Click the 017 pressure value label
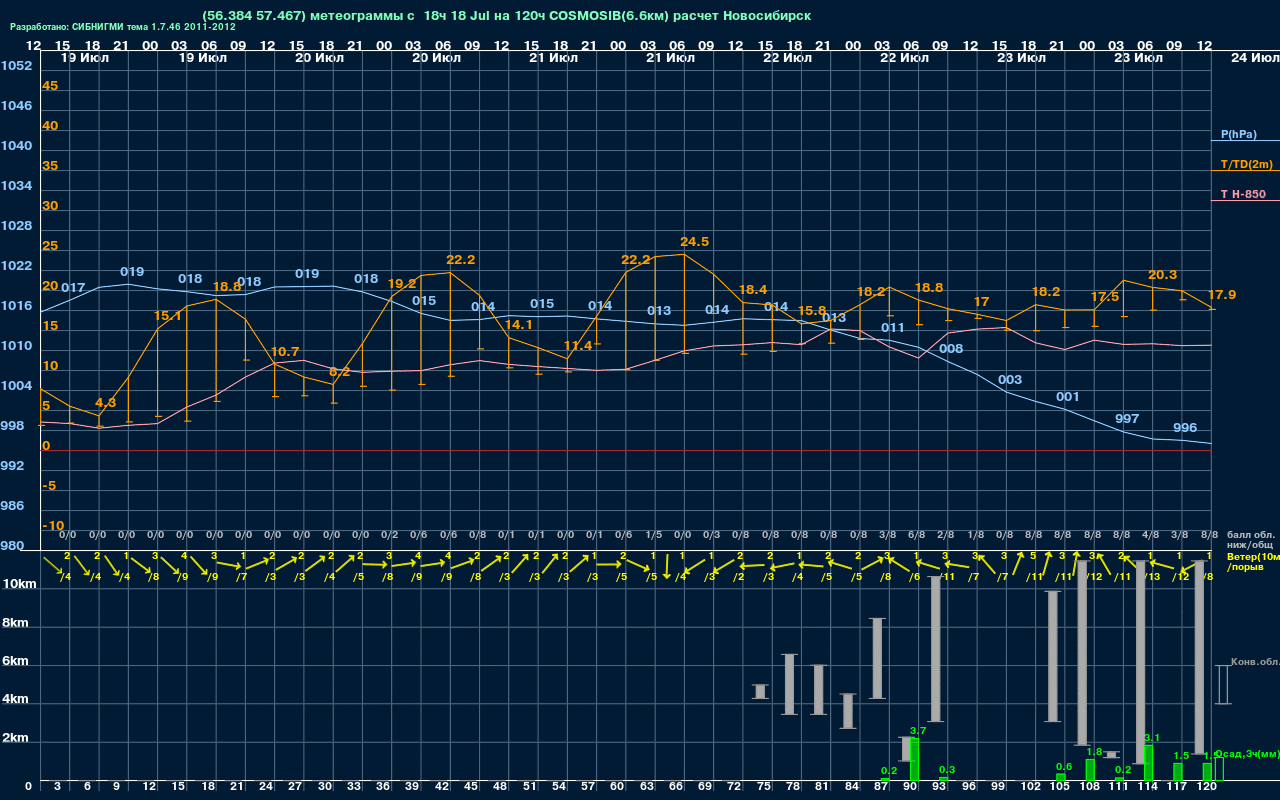This screenshot has width=1280, height=800. (x=73, y=288)
